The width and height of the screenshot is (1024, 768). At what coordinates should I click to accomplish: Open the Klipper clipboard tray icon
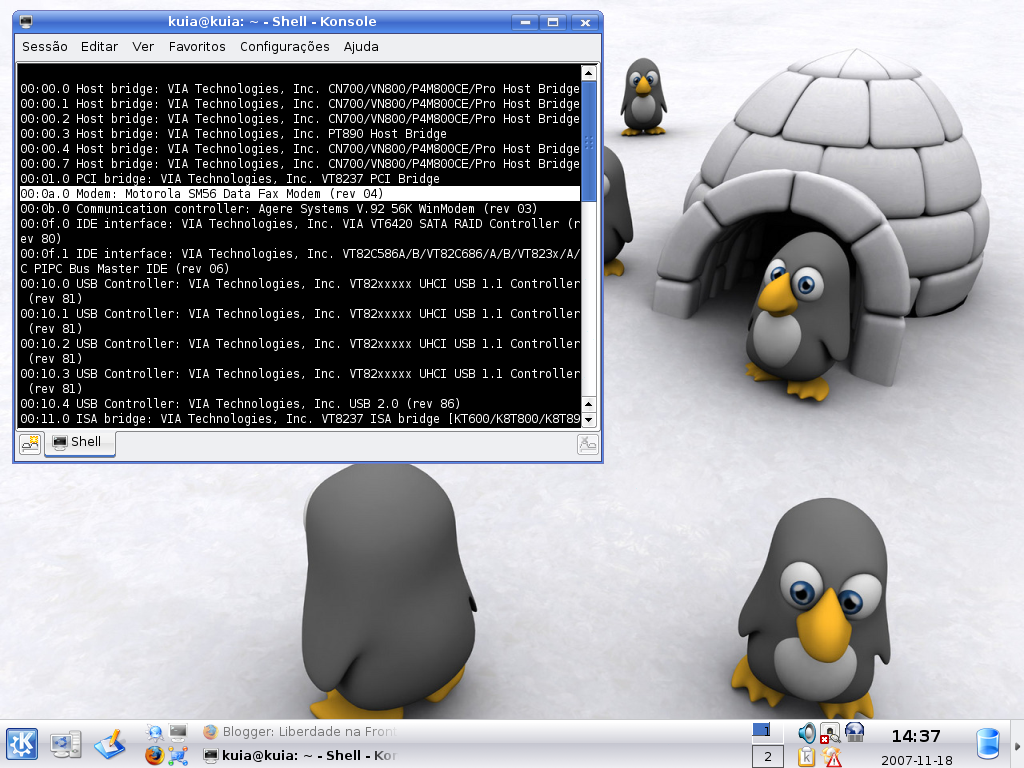click(x=807, y=757)
